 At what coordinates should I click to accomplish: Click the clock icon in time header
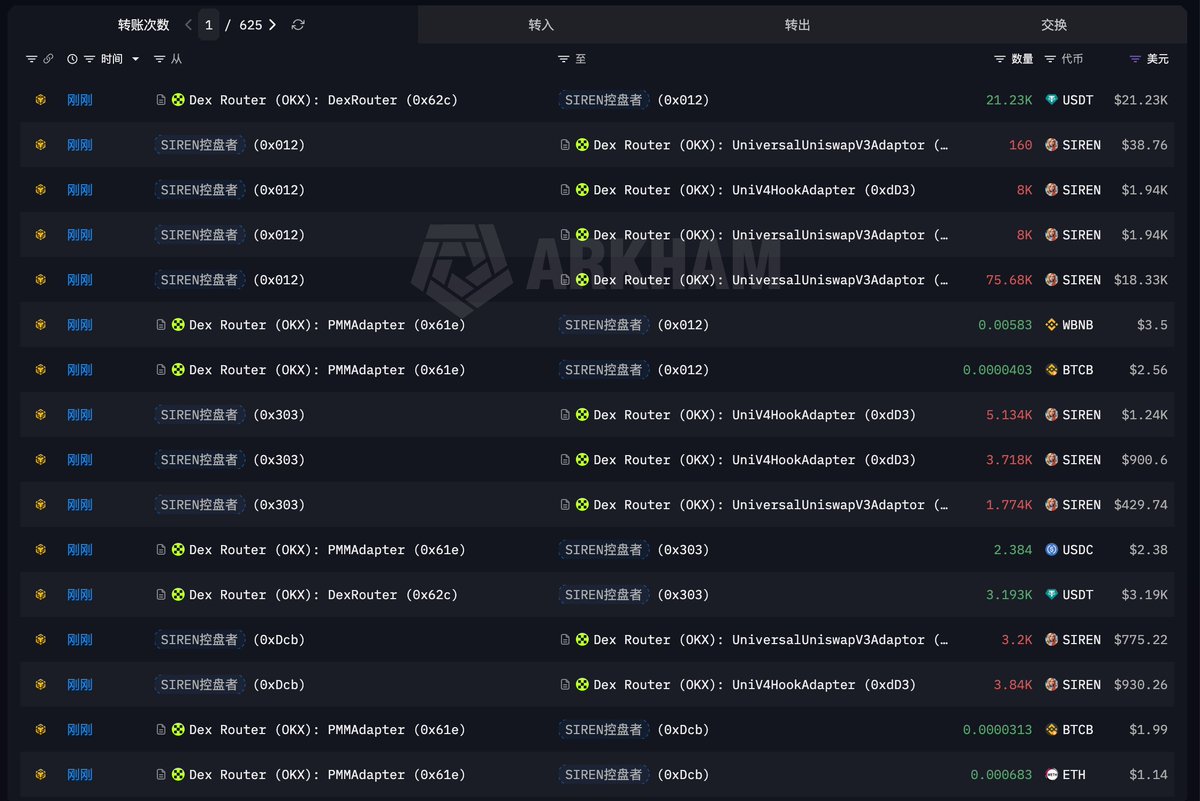point(72,60)
